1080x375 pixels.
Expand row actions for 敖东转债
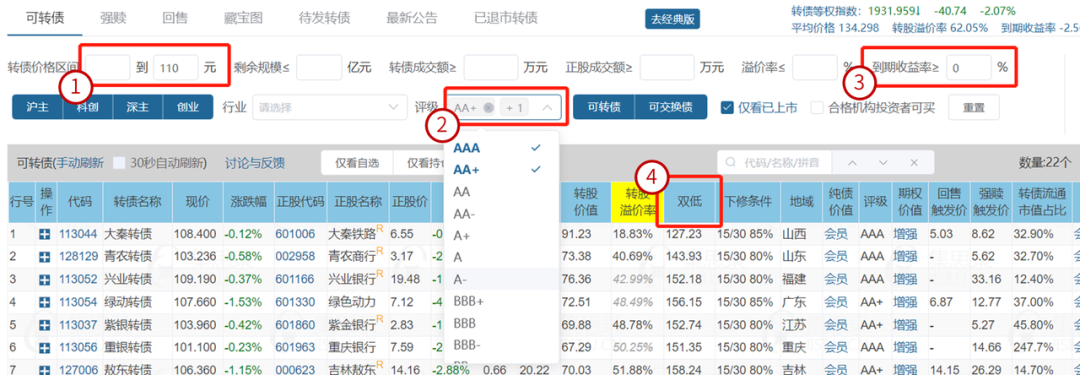click(x=45, y=369)
